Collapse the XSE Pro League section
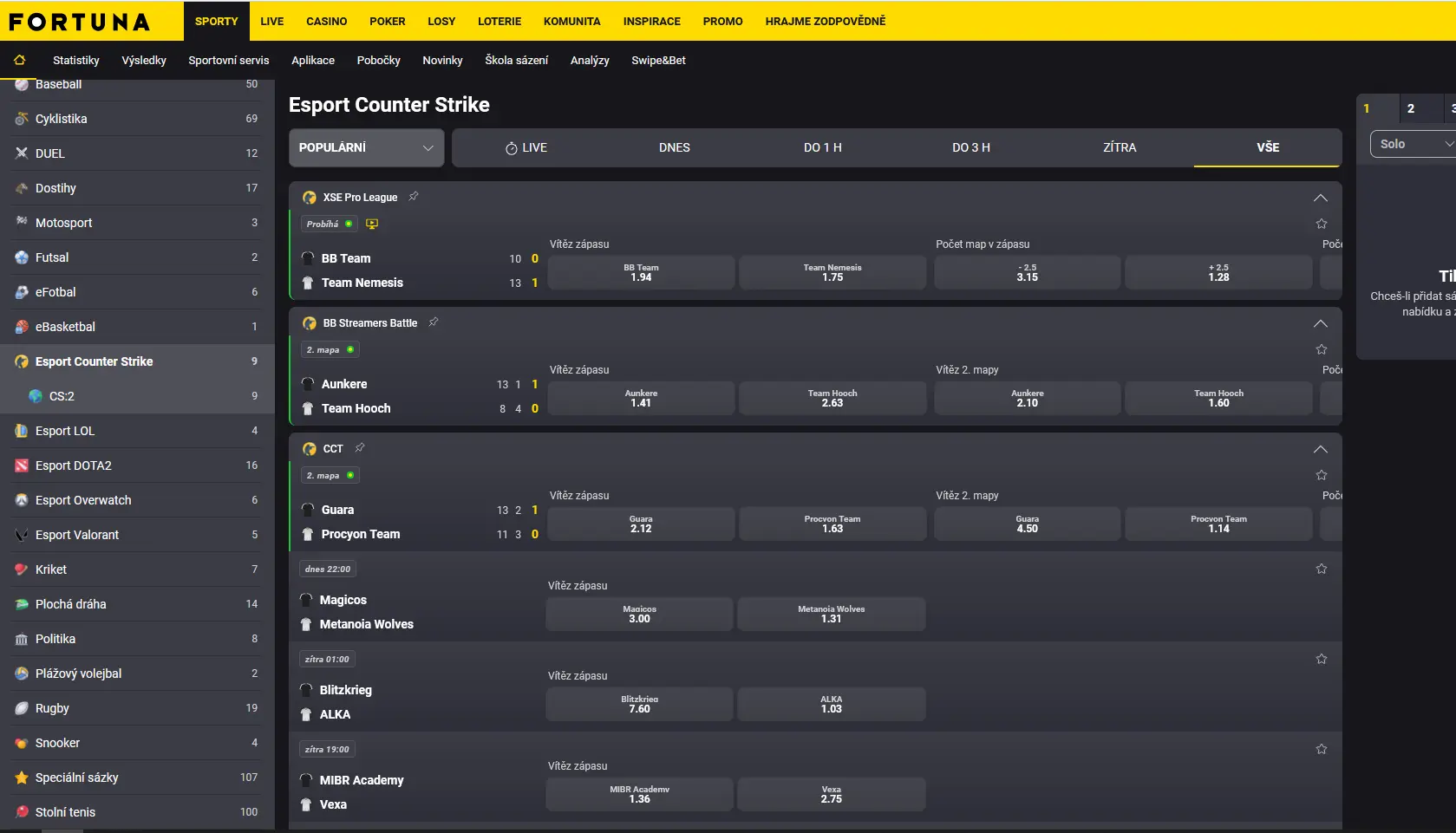Screen dimensions: 1456x833 point(1321,198)
